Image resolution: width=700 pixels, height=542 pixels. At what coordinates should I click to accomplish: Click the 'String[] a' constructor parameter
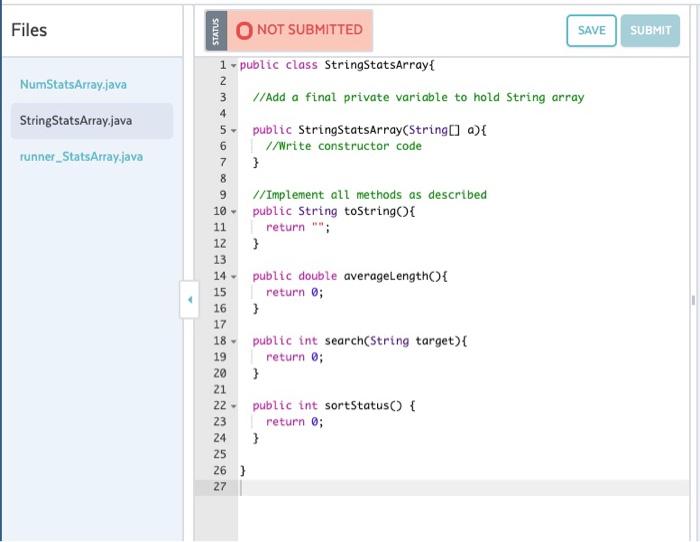click(x=442, y=130)
